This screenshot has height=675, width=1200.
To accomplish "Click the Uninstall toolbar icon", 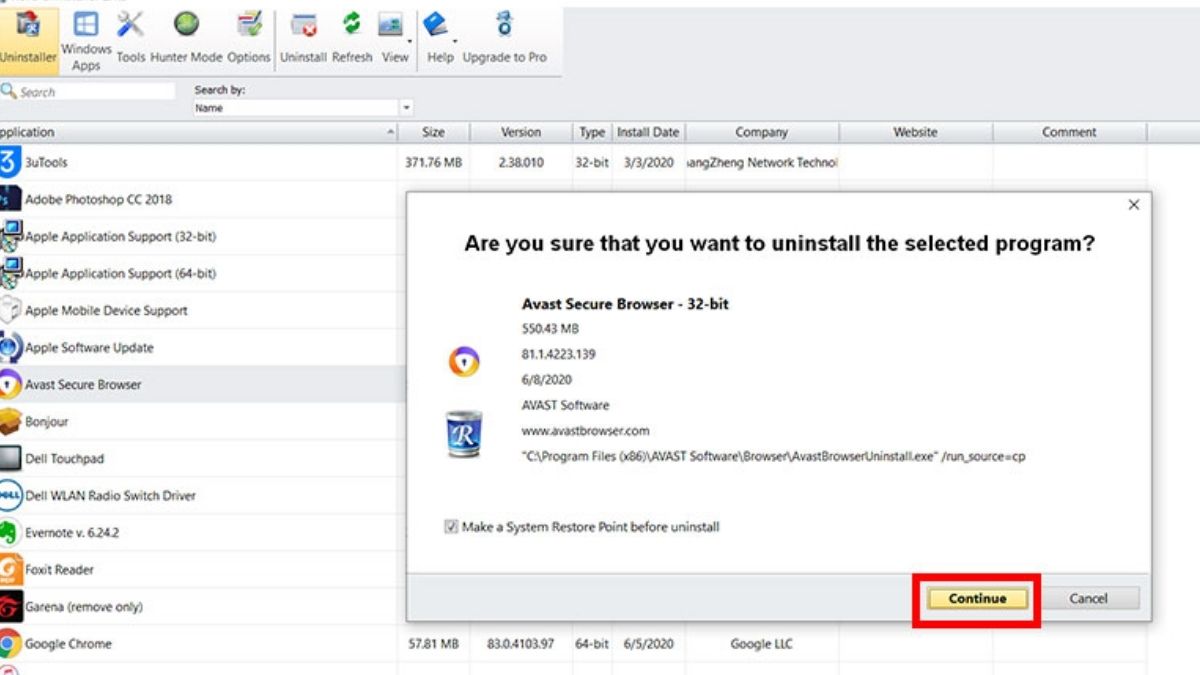I will point(303,40).
